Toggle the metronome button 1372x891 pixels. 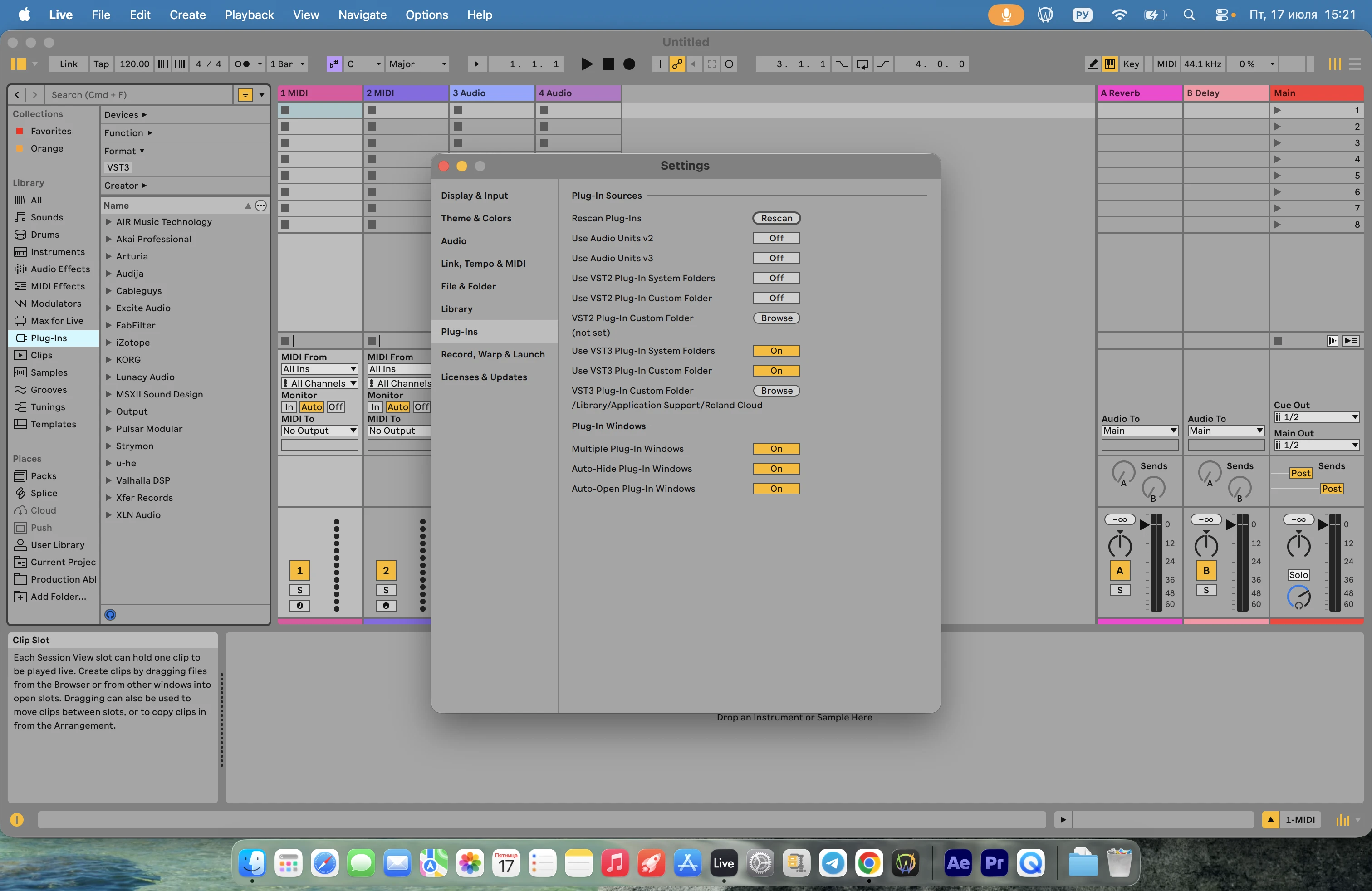coord(242,64)
